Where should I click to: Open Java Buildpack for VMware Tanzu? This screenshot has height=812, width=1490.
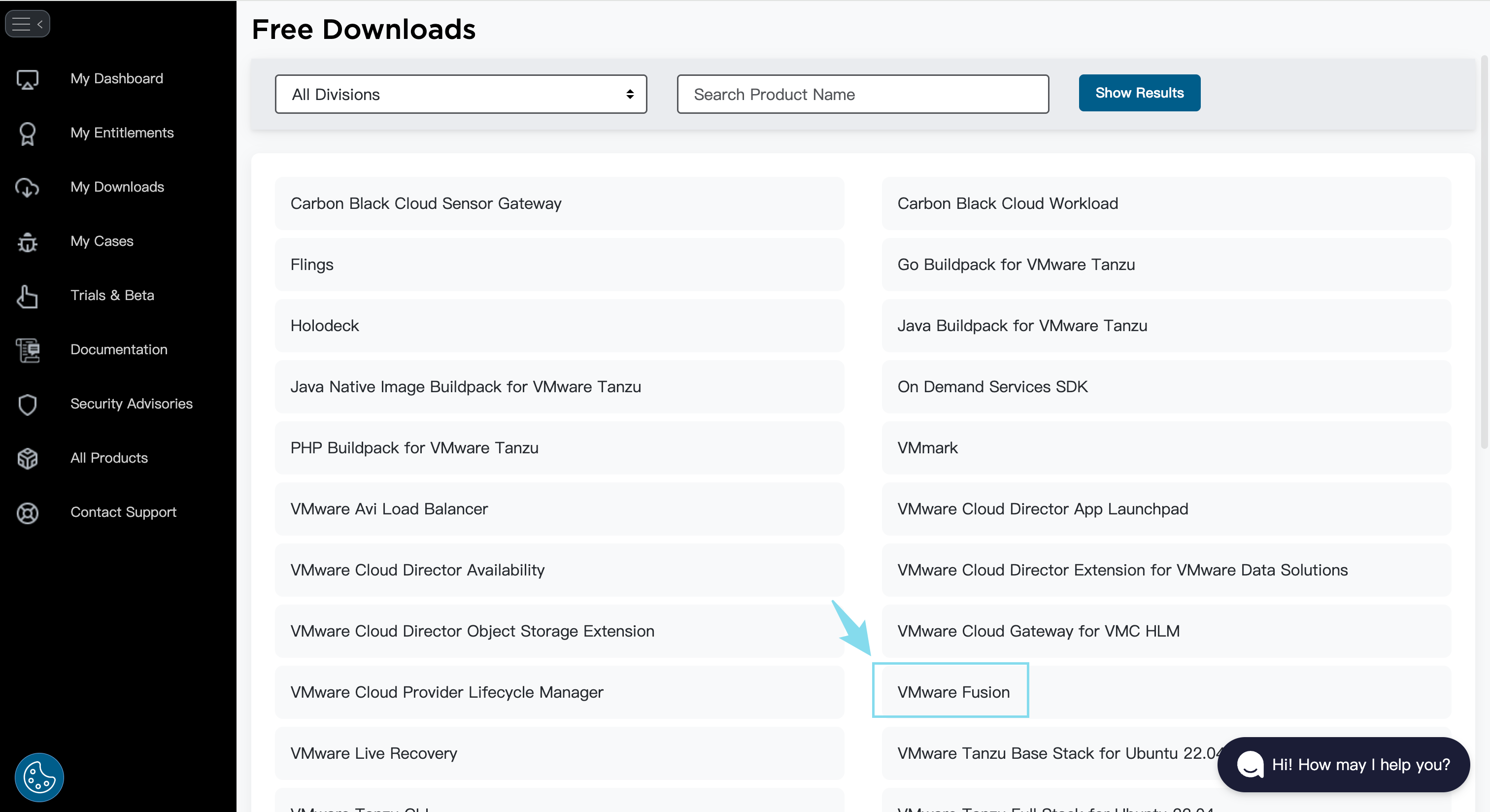coord(1167,326)
